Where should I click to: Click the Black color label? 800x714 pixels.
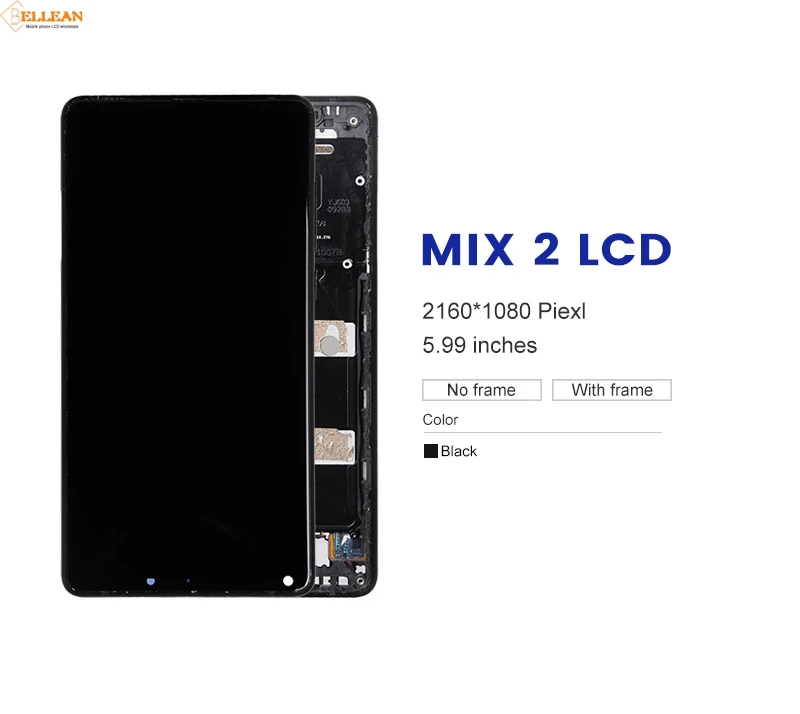click(x=459, y=451)
